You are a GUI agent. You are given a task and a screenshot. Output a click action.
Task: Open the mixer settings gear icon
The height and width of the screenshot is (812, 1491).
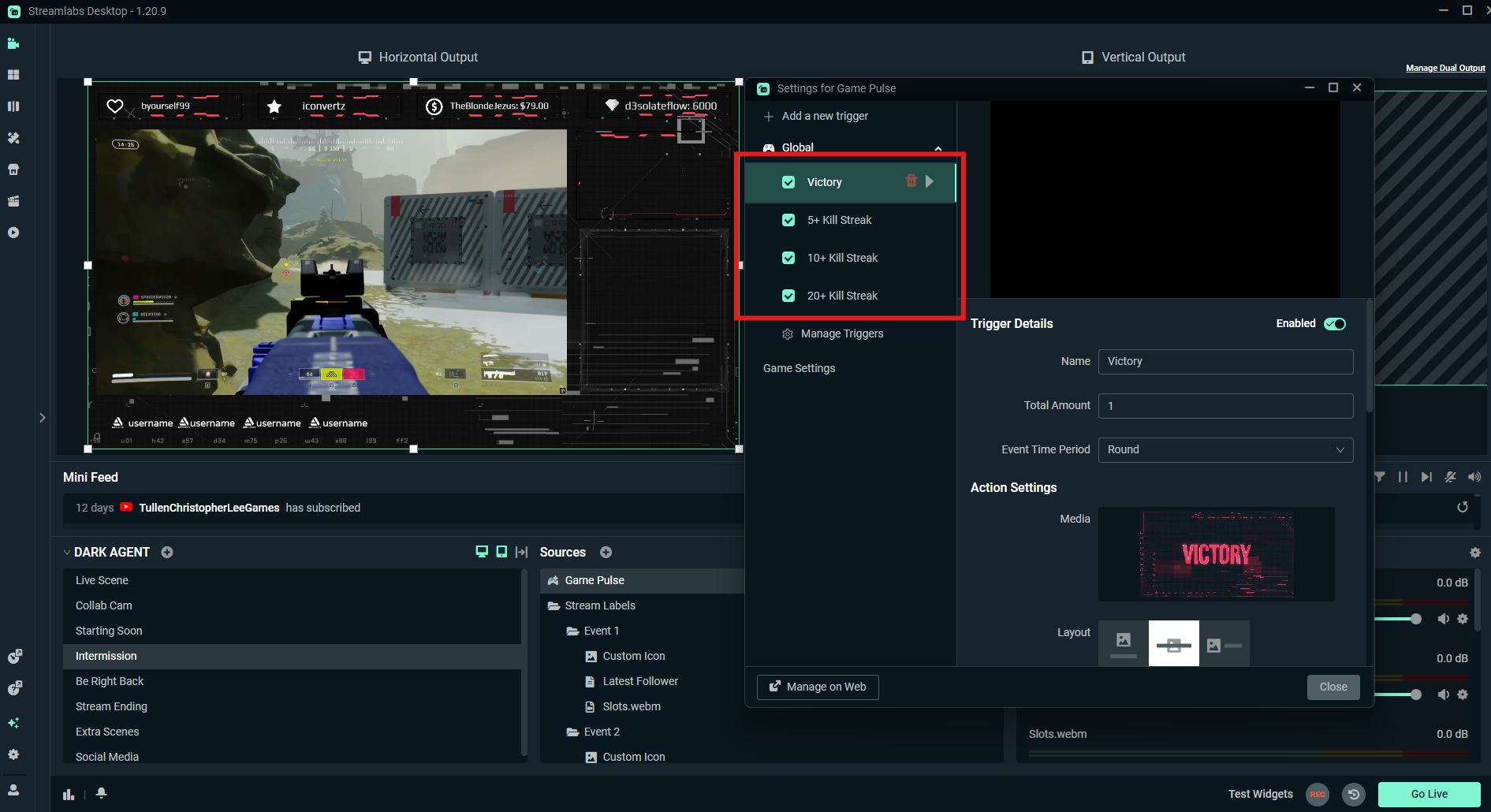(x=1475, y=553)
